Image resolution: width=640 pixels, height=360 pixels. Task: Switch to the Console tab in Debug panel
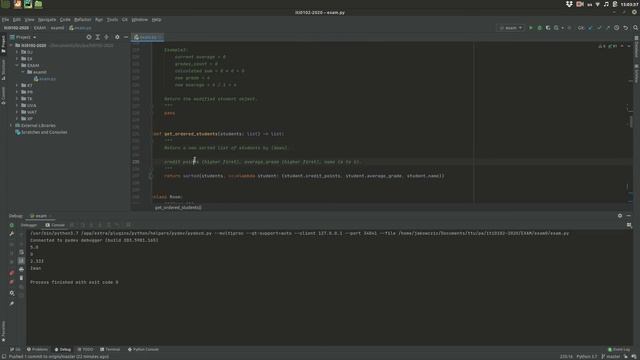[55, 225]
